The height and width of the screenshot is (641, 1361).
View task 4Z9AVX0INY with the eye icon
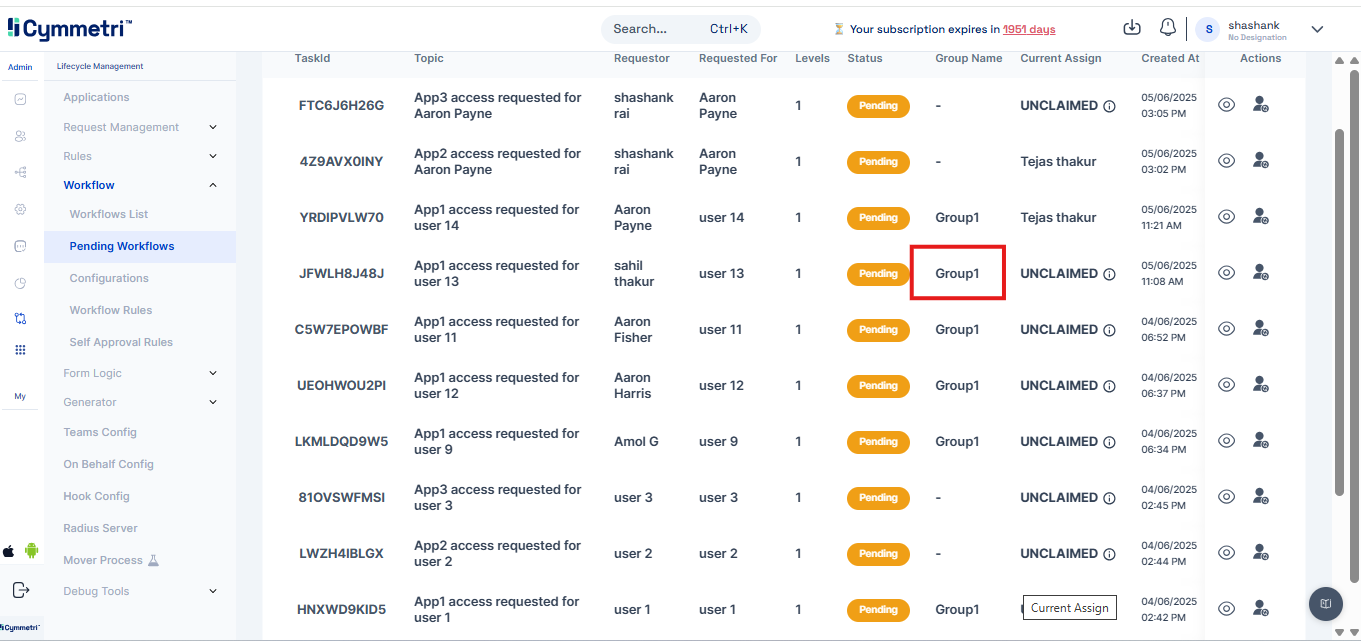click(x=1226, y=161)
